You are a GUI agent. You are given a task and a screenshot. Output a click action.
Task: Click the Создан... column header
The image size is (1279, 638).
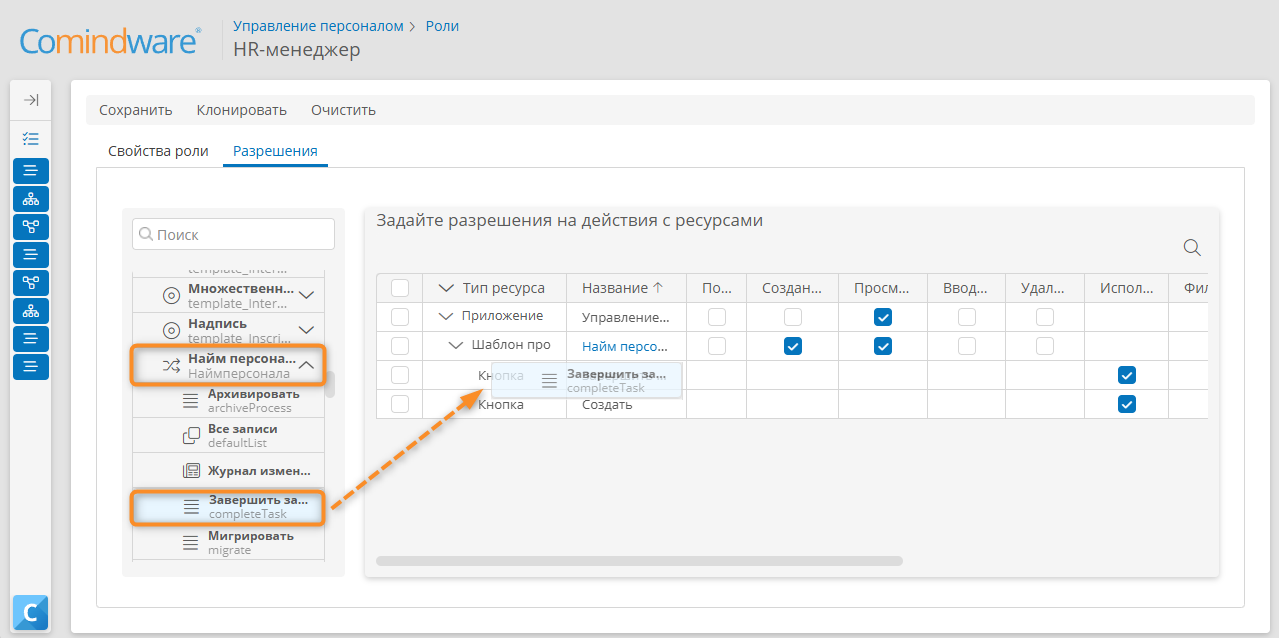pos(792,288)
